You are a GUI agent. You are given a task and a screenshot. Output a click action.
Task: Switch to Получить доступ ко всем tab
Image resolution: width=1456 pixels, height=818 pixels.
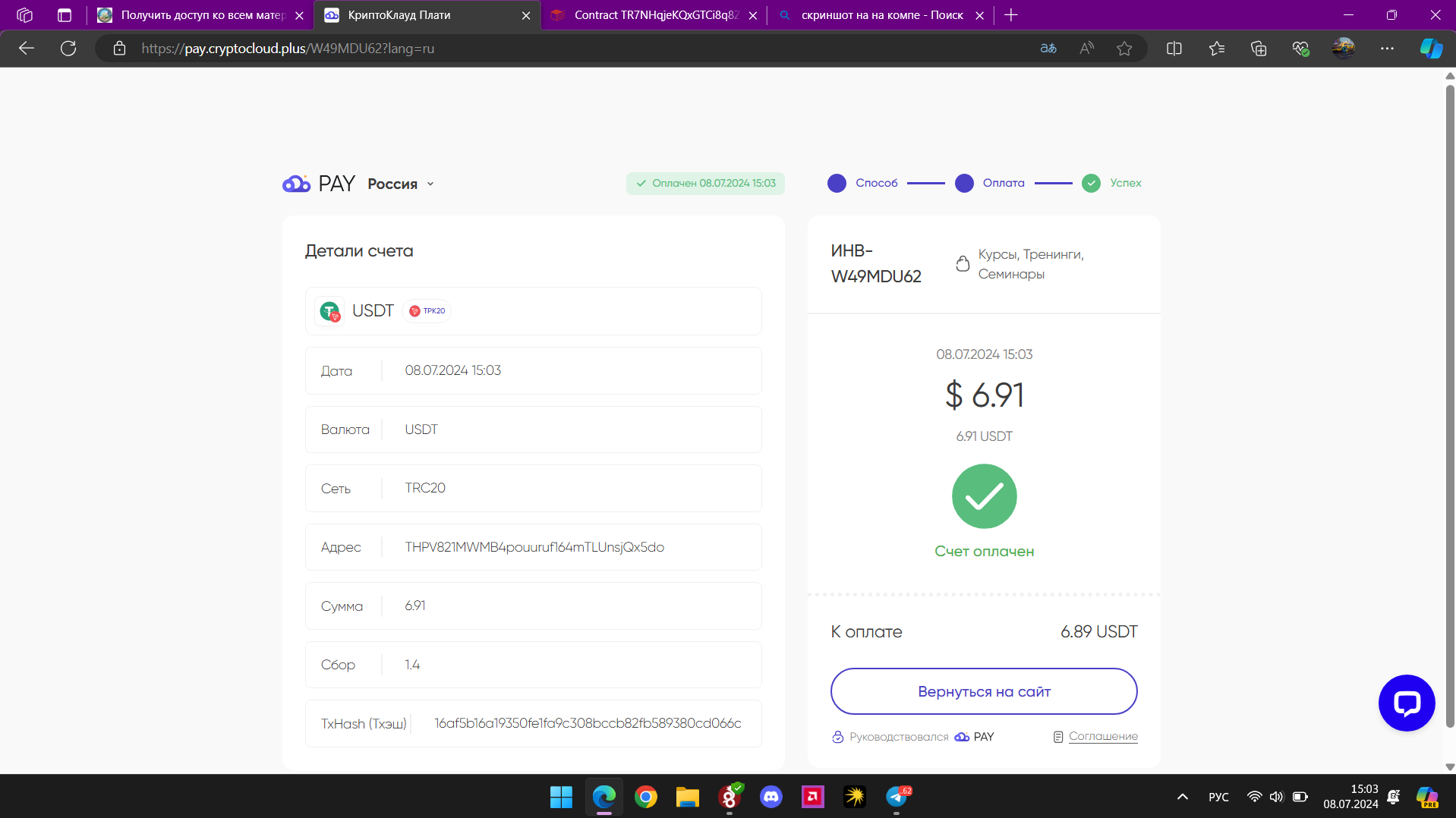[200, 15]
